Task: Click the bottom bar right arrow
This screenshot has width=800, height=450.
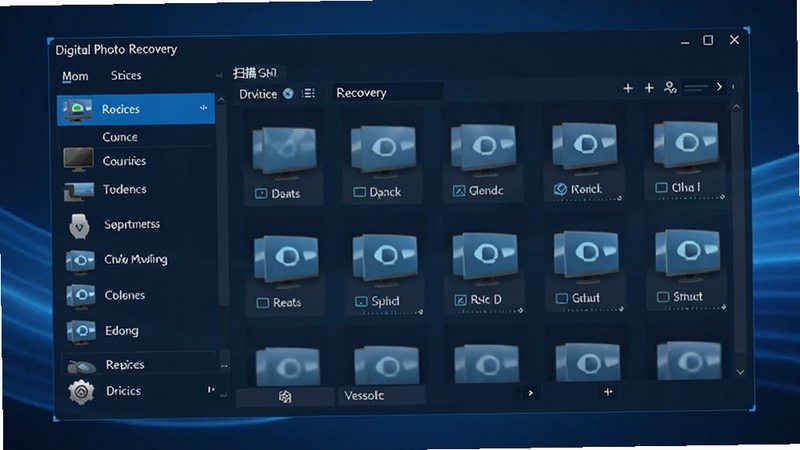Action: click(x=531, y=393)
